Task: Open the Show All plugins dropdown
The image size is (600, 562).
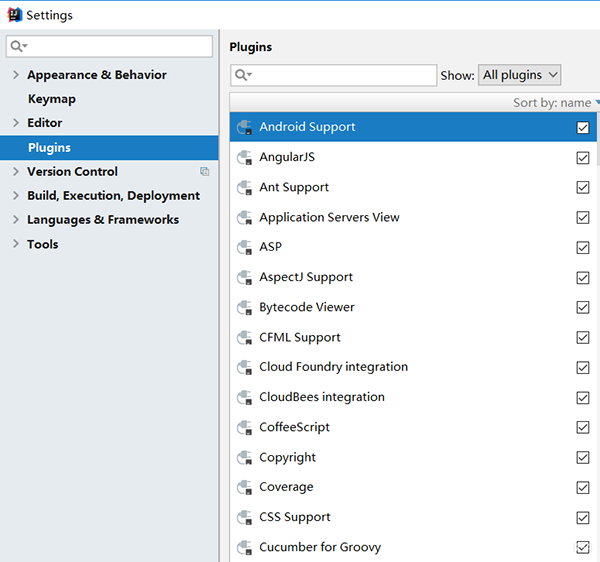Action: click(x=519, y=75)
